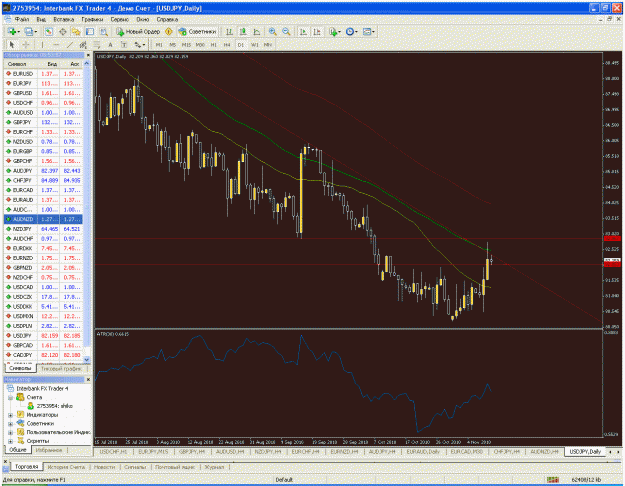The width and height of the screenshot is (625, 486).
Task: Switch to the Новости terminal tab
Action: [x=104, y=467]
